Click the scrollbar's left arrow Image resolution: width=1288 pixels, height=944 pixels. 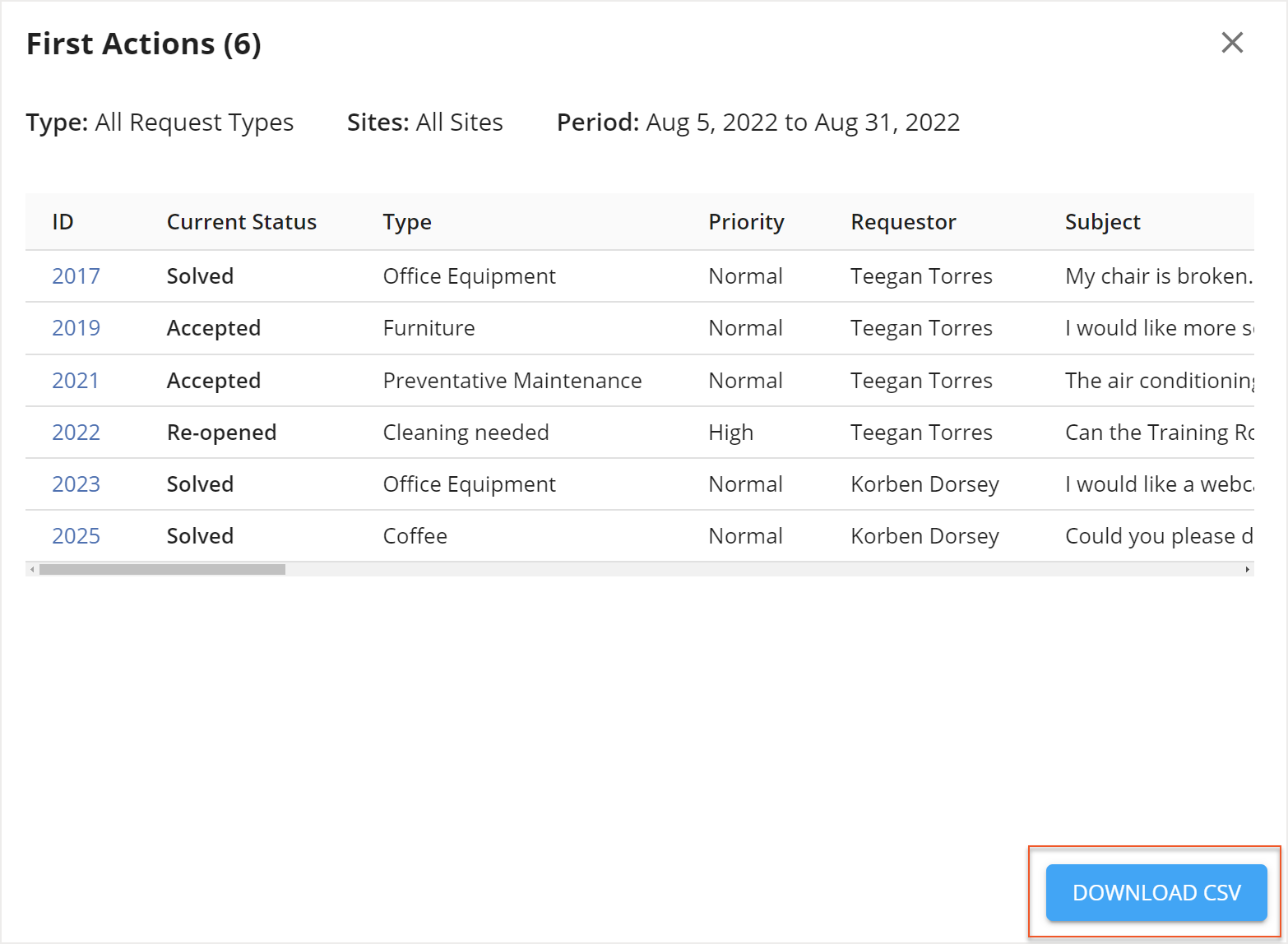coord(32,568)
